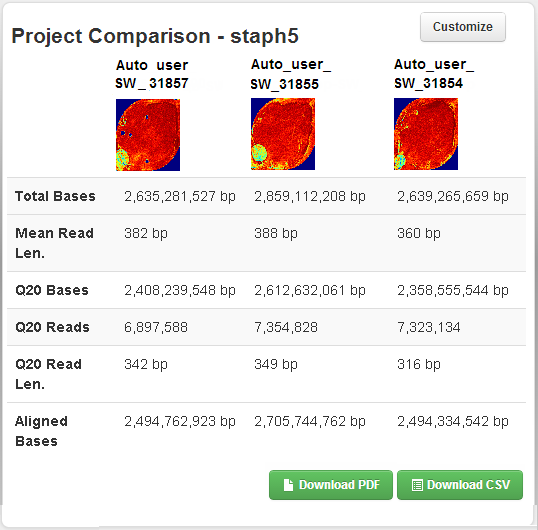The image size is (538, 530).
Task: Click the Q20 Read Len. row label
Action: (x=48, y=374)
